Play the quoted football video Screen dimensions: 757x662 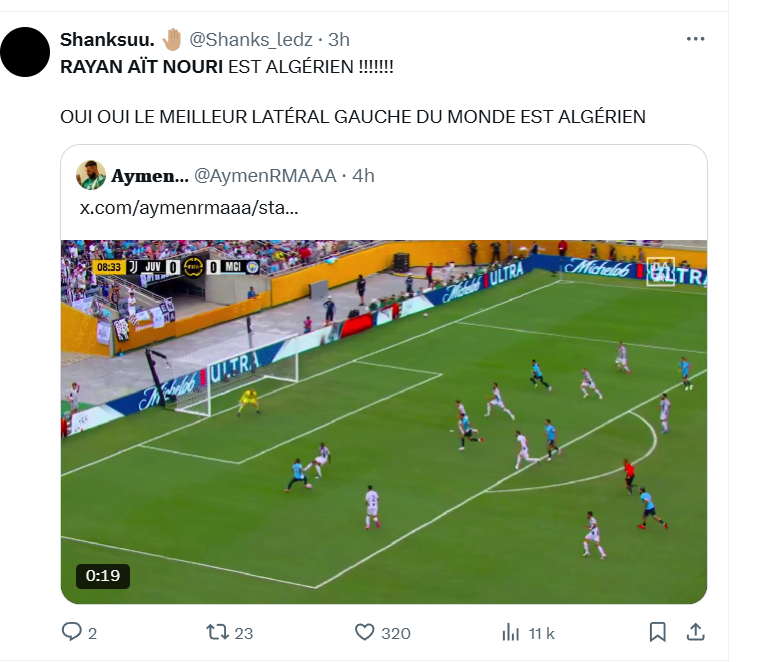(x=384, y=422)
